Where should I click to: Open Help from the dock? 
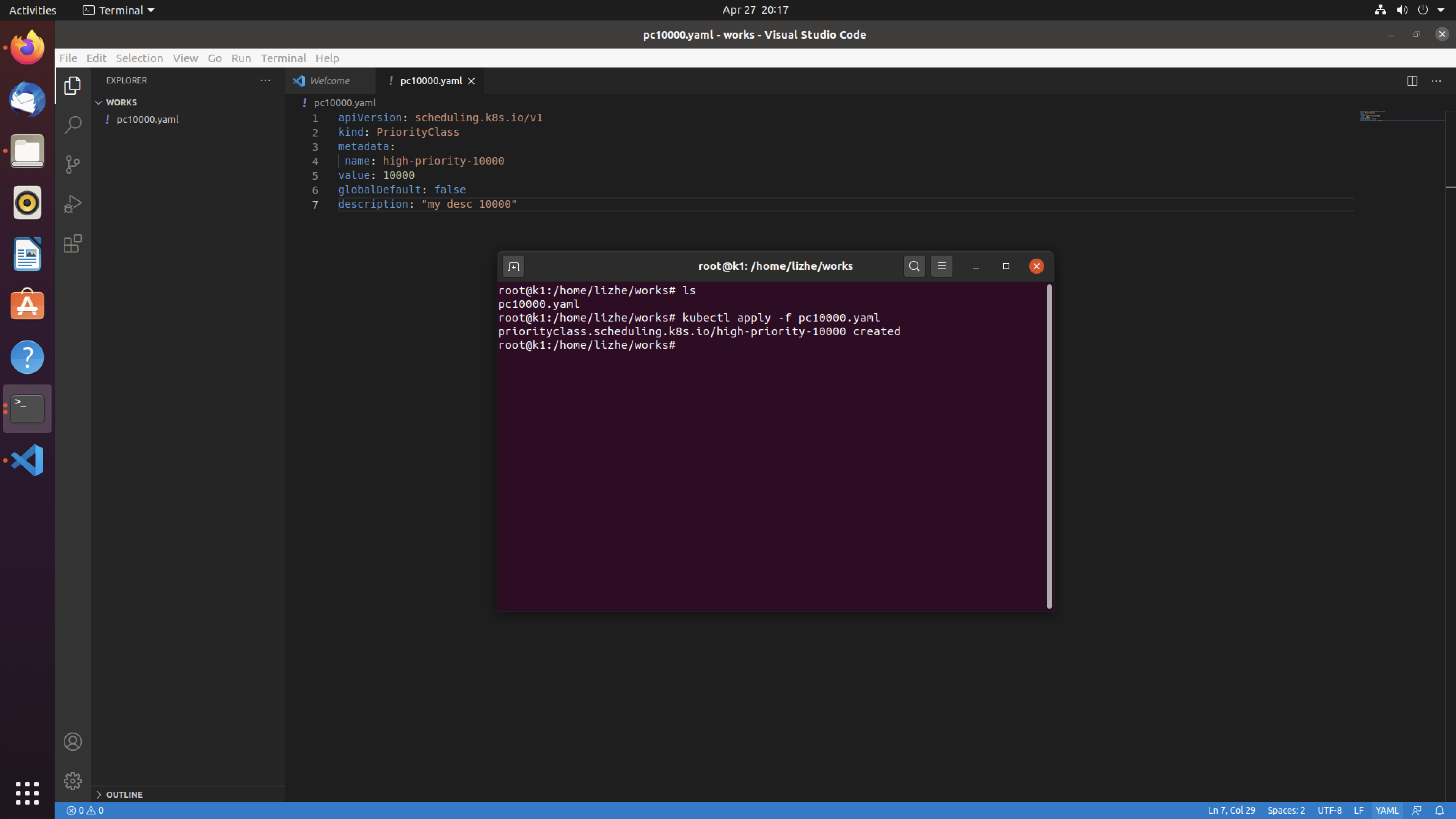[x=27, y=357]
